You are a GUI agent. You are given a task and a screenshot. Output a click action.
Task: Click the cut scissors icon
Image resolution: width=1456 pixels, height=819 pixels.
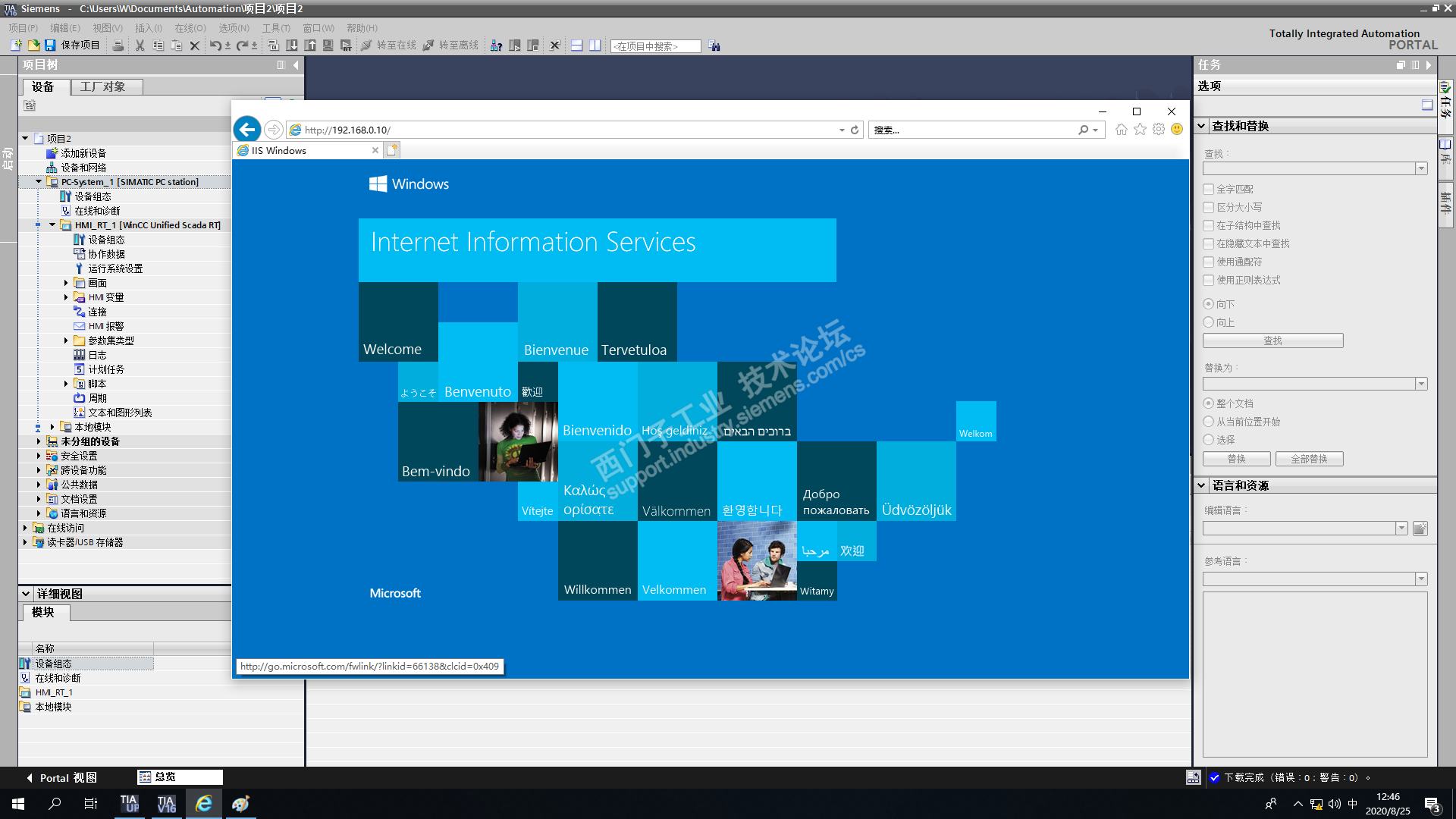point(140,45)
